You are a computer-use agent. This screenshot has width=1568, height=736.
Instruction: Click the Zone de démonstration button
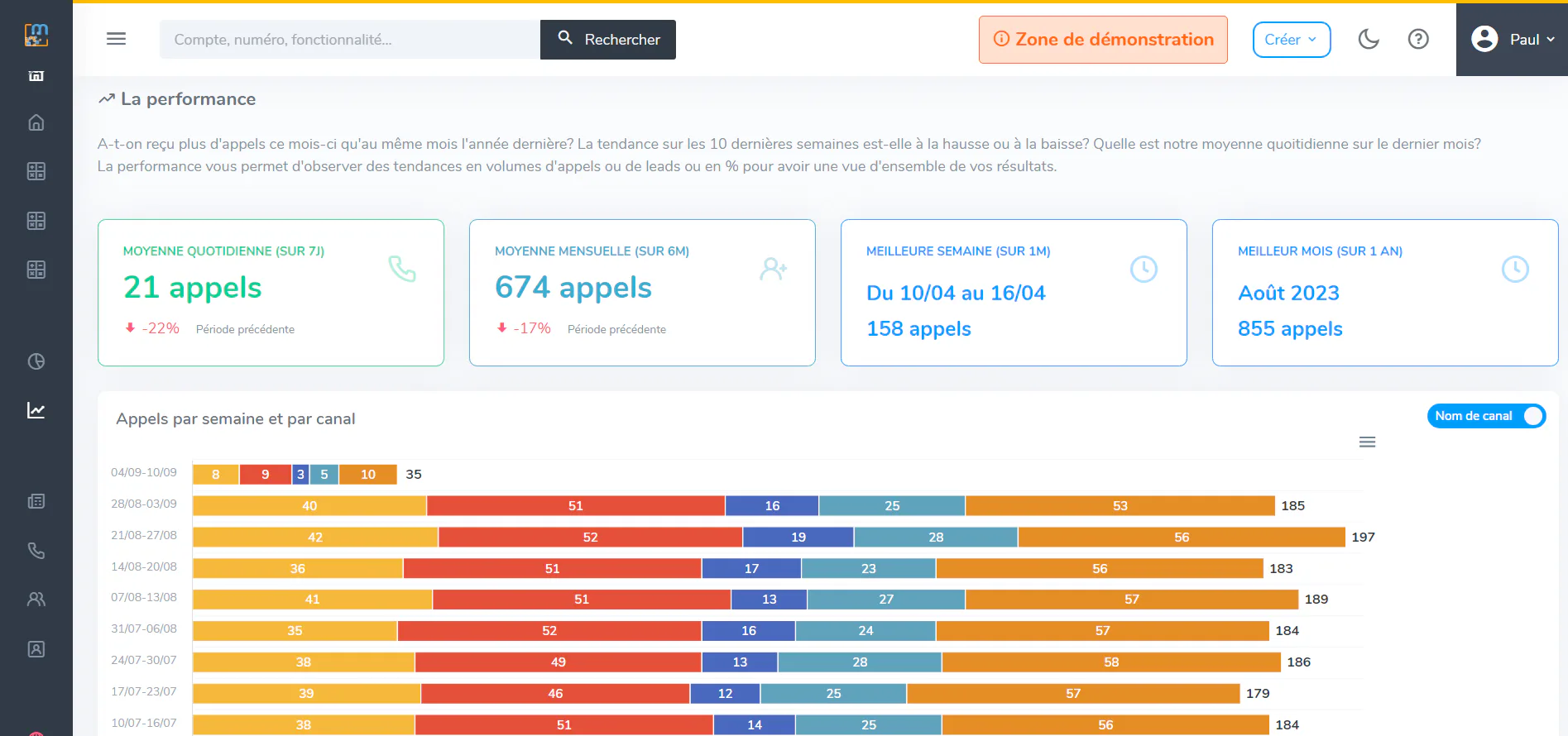click(1103, 40)
